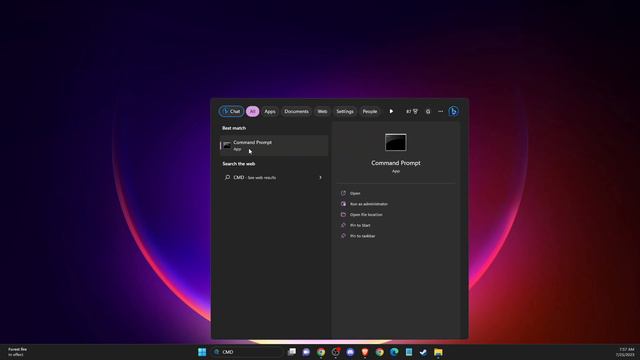Launch the Brave browser from the taskbar
This screenshot has height=360, width=640.
(365, 352)
